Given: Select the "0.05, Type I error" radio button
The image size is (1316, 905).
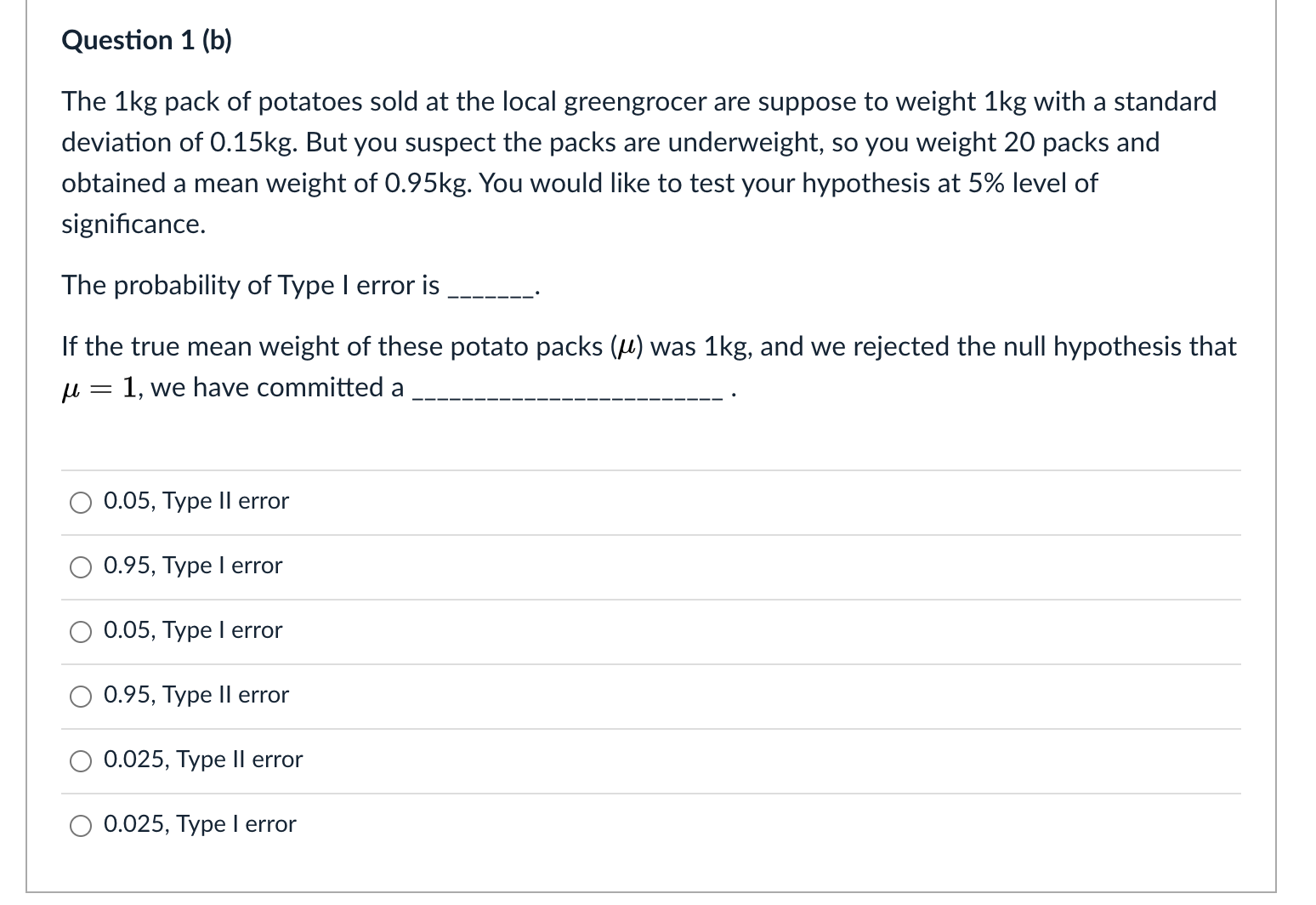Looking at the screenshot, I should (81, 632).
